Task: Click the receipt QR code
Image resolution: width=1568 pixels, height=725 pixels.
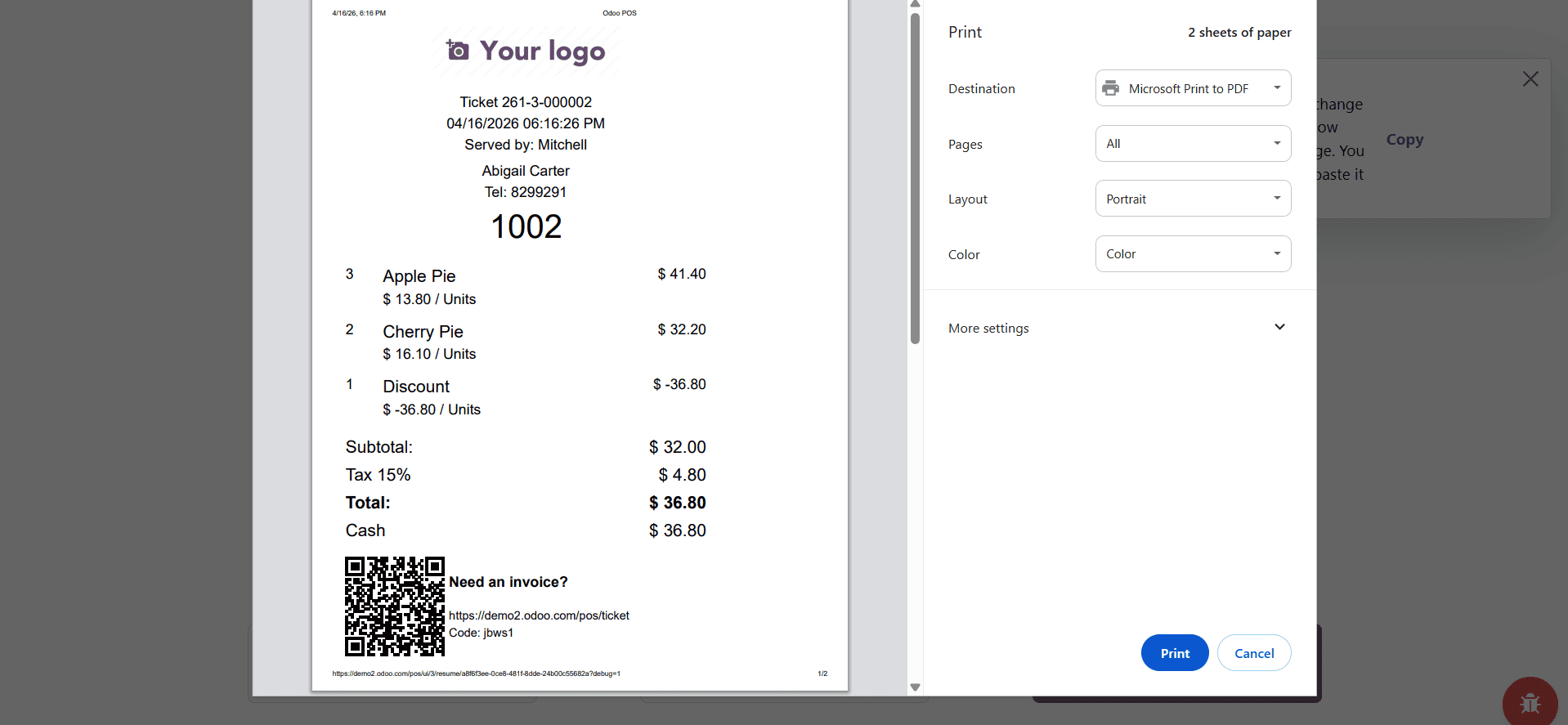Action: click(x=395, y=606)
